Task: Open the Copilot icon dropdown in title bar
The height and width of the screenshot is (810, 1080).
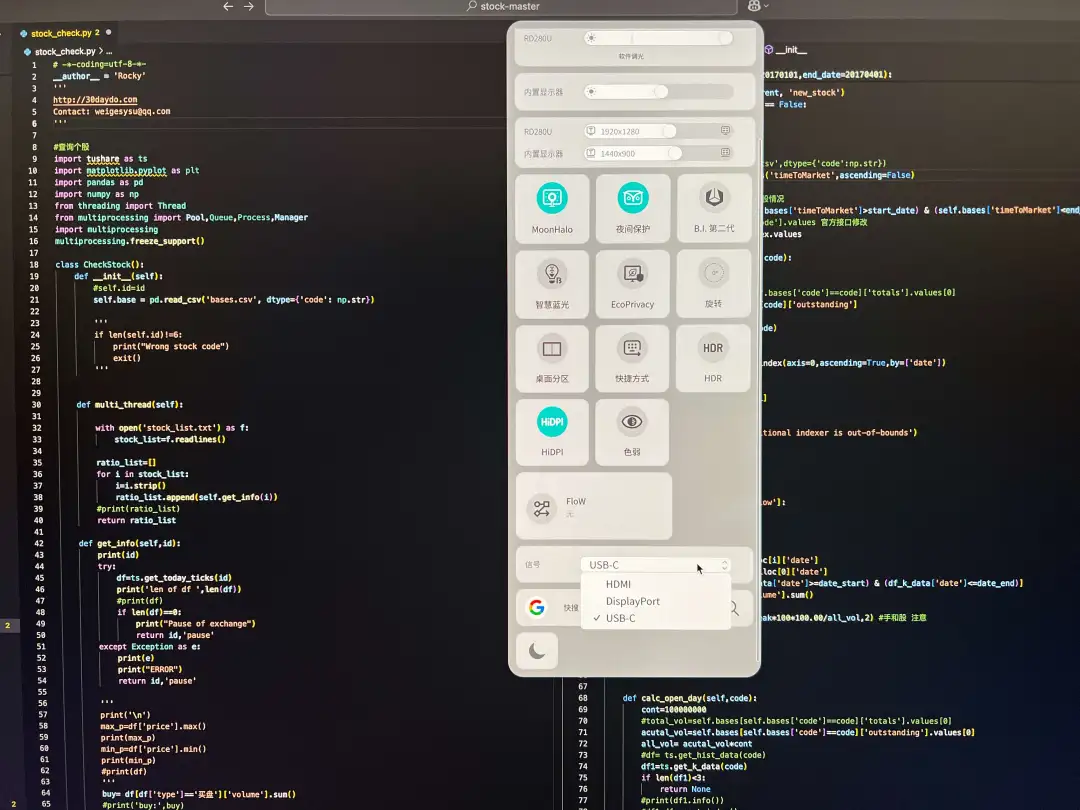Action: coord(758,6)
